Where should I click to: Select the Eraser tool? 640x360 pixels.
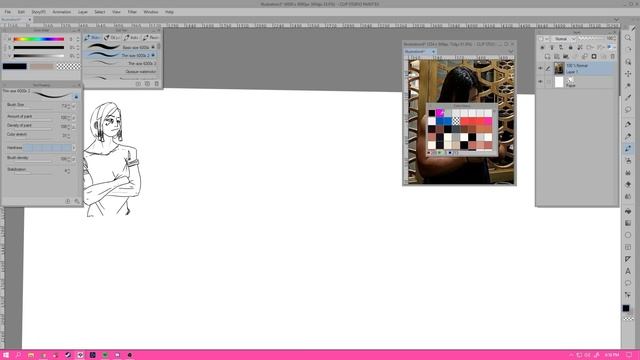coord(628,184)
